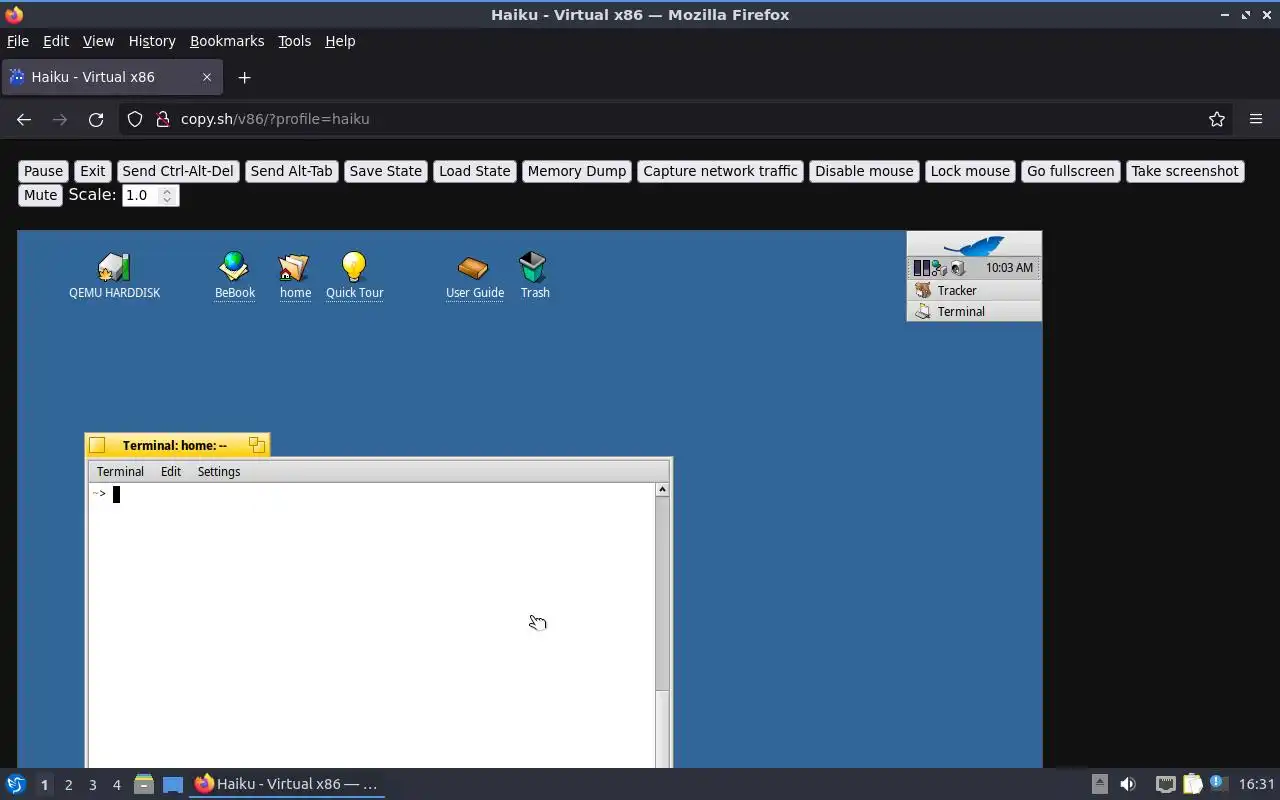
Task: Click the Take screenshot button
Action: (1185, 171)
